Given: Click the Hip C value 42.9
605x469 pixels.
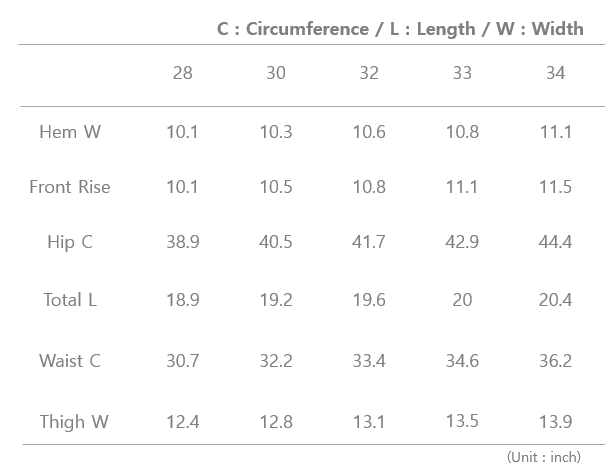Looking at the screenshot, I should (462, 243).
